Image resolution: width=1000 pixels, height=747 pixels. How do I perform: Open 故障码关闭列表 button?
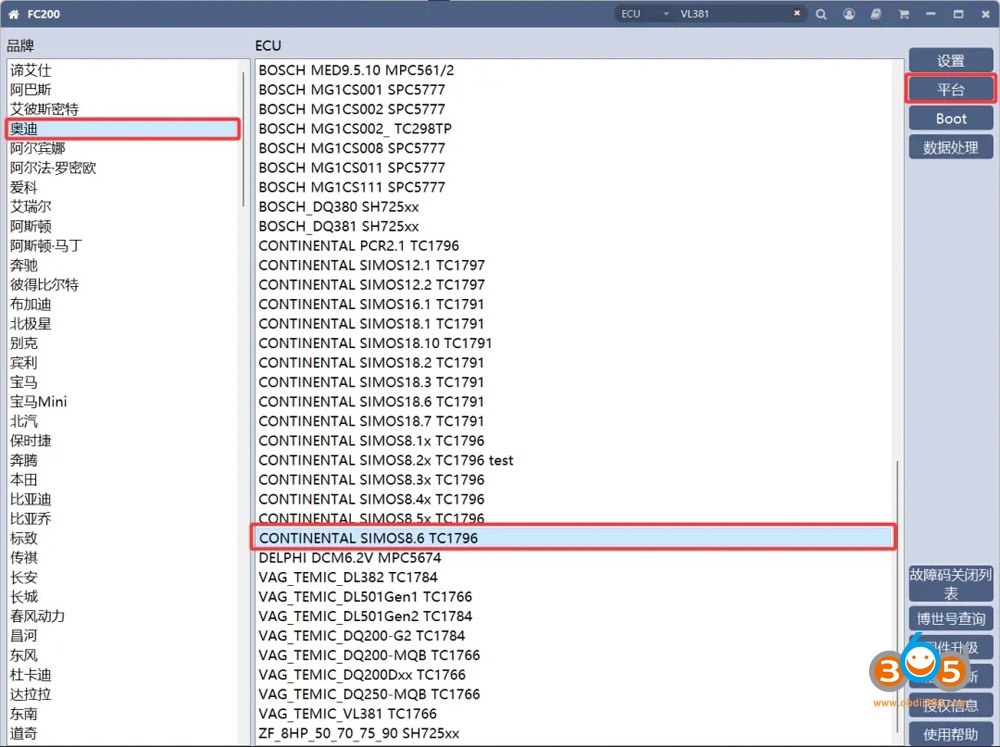click(950, 584)
